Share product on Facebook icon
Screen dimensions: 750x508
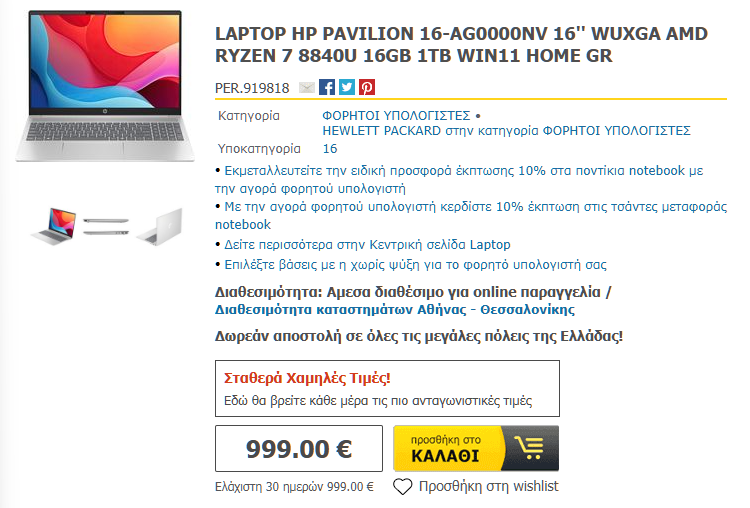click(x=327, y=87)
